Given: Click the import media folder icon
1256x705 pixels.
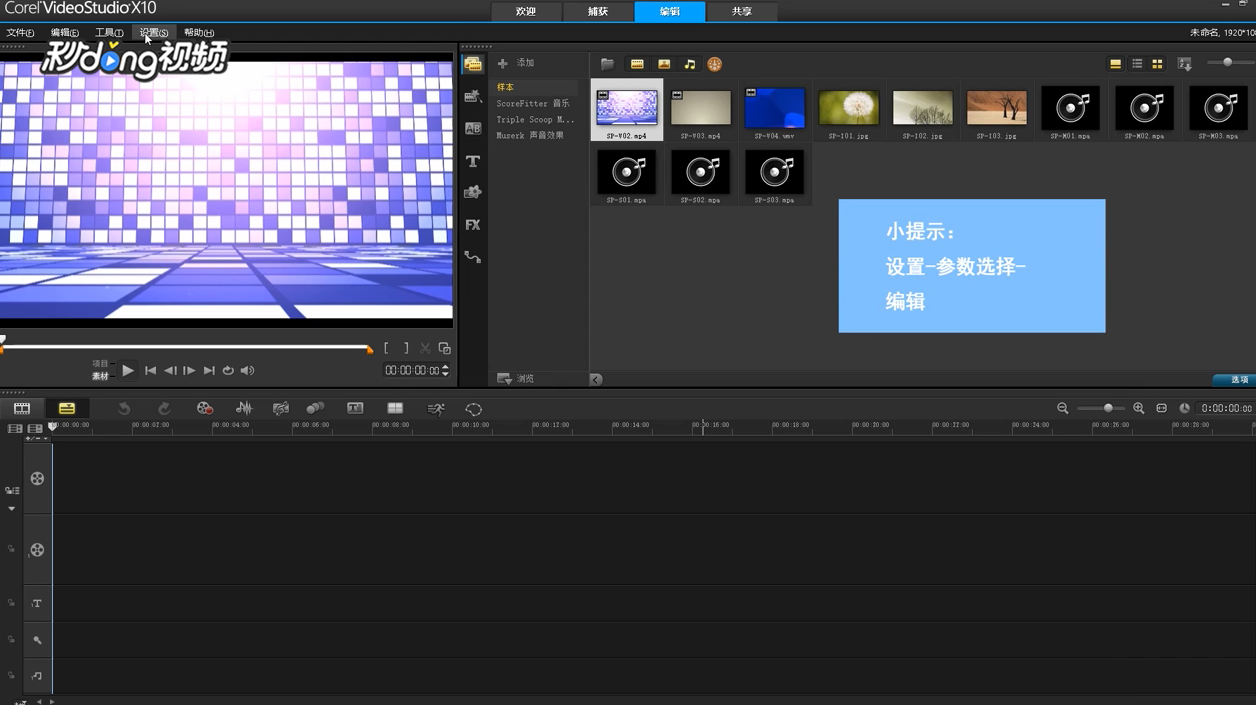Looking at the screenshot, I should [x=607, y=64].
